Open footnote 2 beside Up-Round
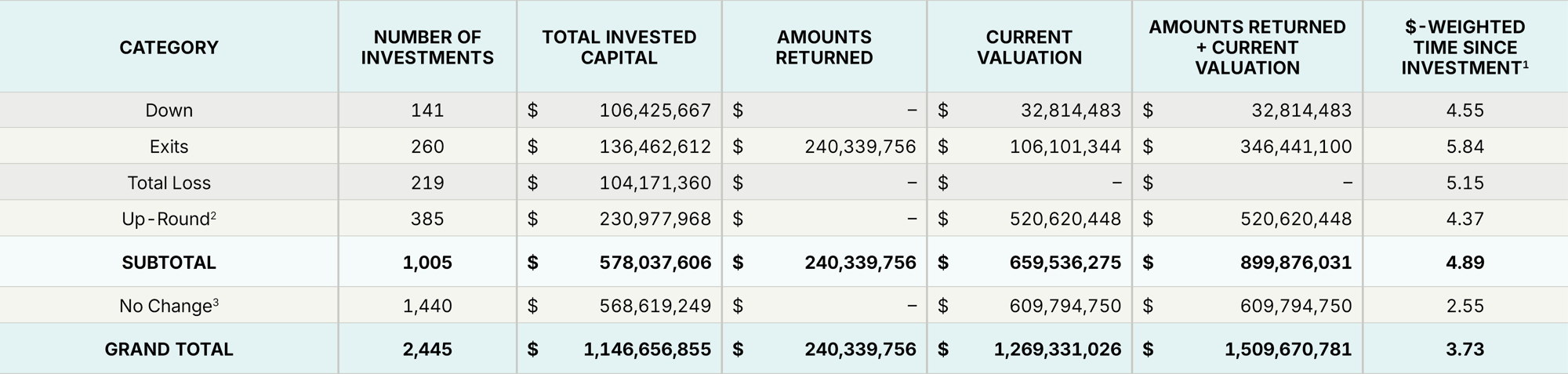The height and width of the screenshot is (374, 1568). point(213,214)
